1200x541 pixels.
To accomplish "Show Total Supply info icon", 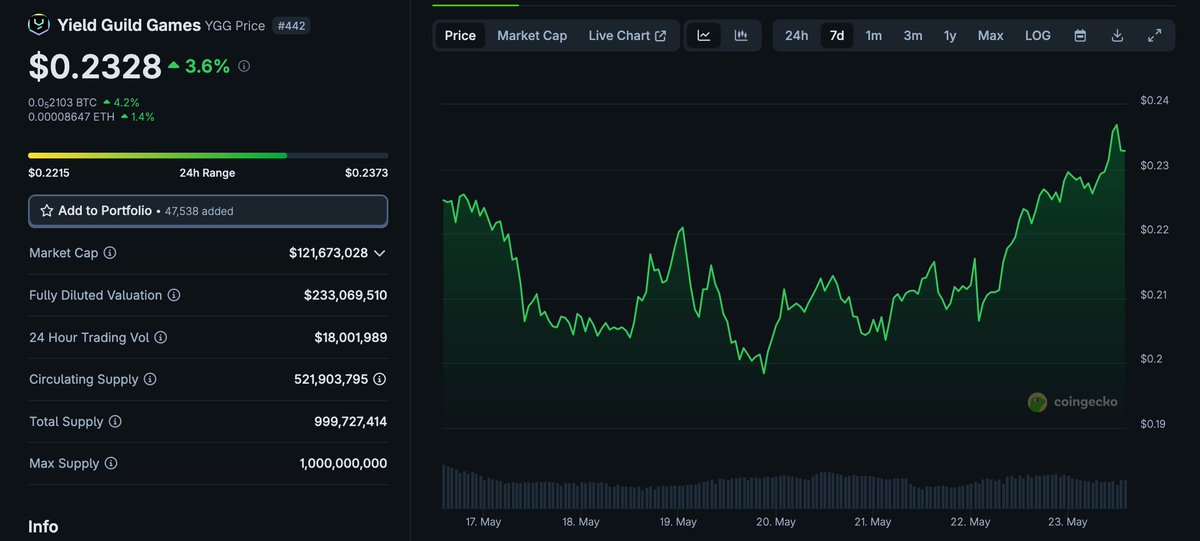I will [x=115, y=422].
